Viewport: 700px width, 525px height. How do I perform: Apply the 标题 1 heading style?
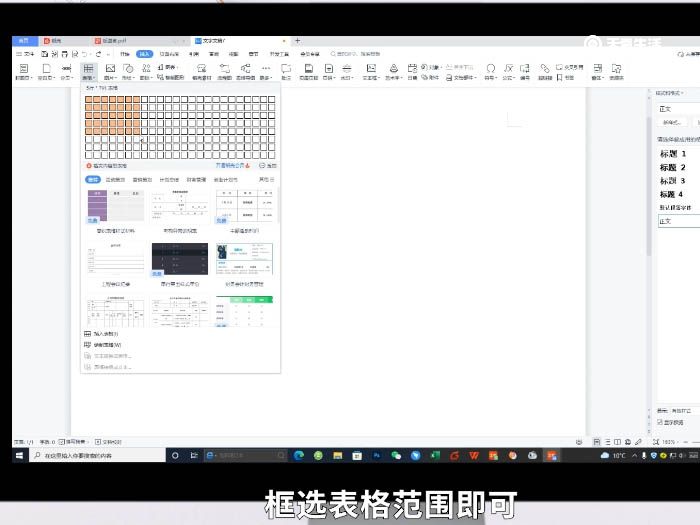673,154
